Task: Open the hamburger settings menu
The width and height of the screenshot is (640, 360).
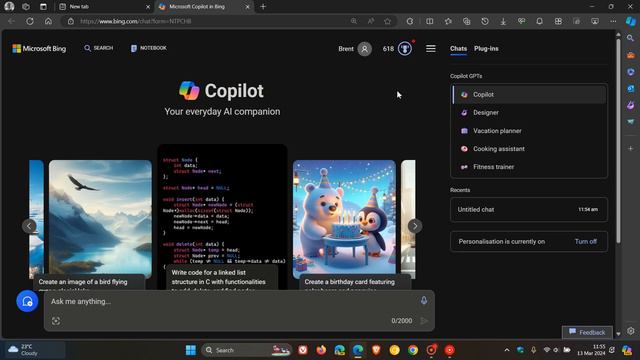Action: pos(431,49)
